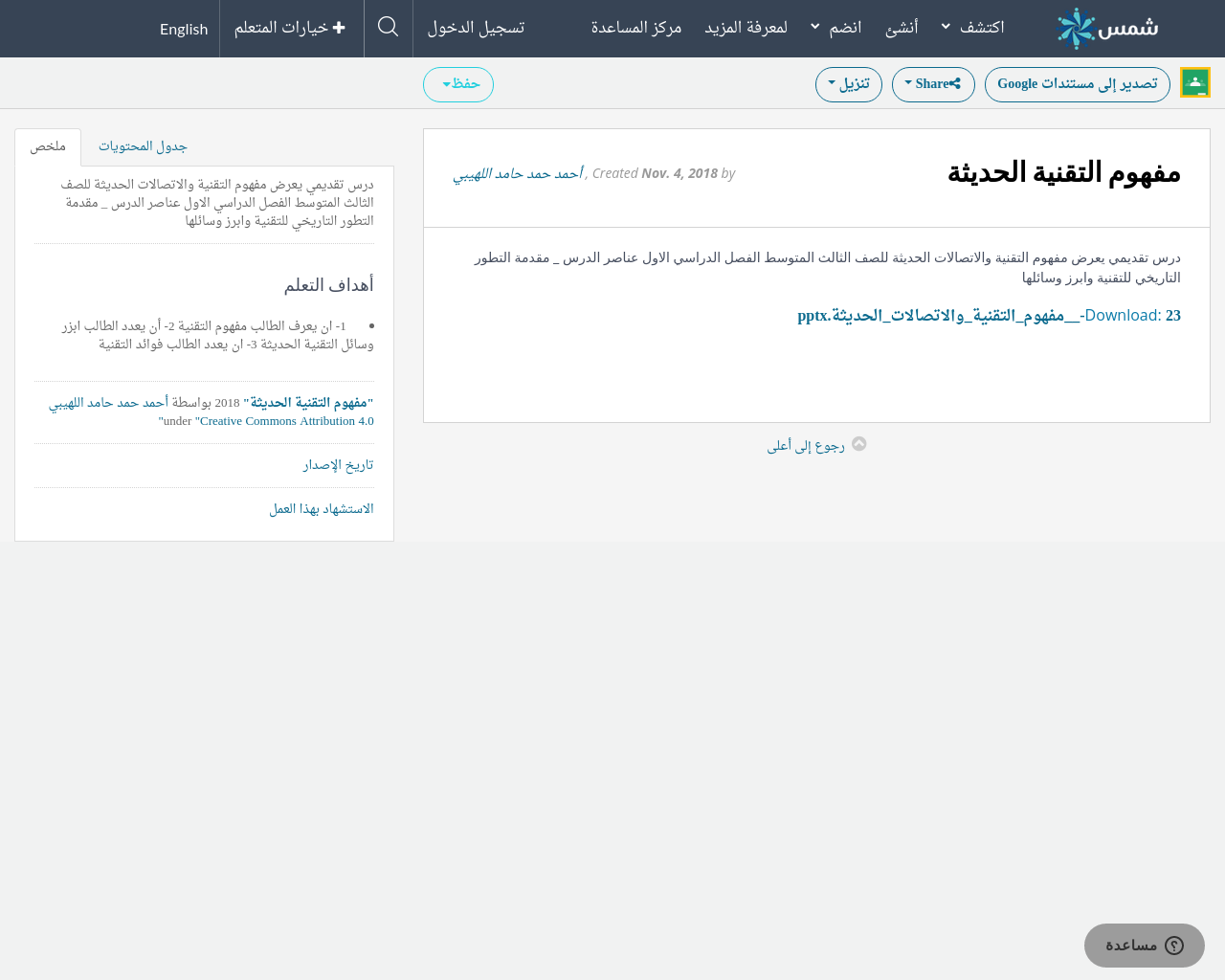Open خيارات المتعلم learner options
The width and height of the screenshot is (1225, 980).
[290, 28]
